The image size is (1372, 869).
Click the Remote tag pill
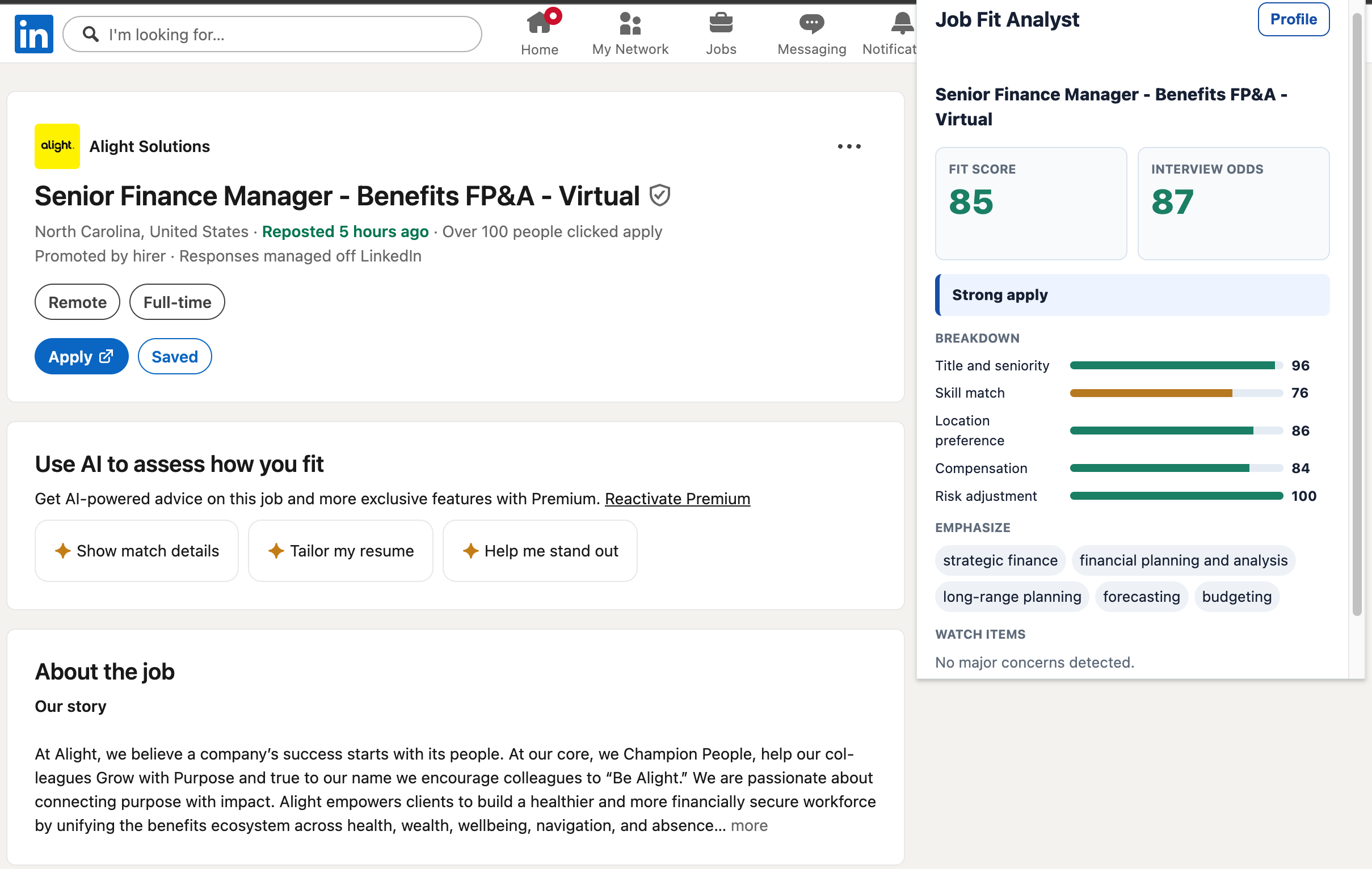[x=77, y=302]
